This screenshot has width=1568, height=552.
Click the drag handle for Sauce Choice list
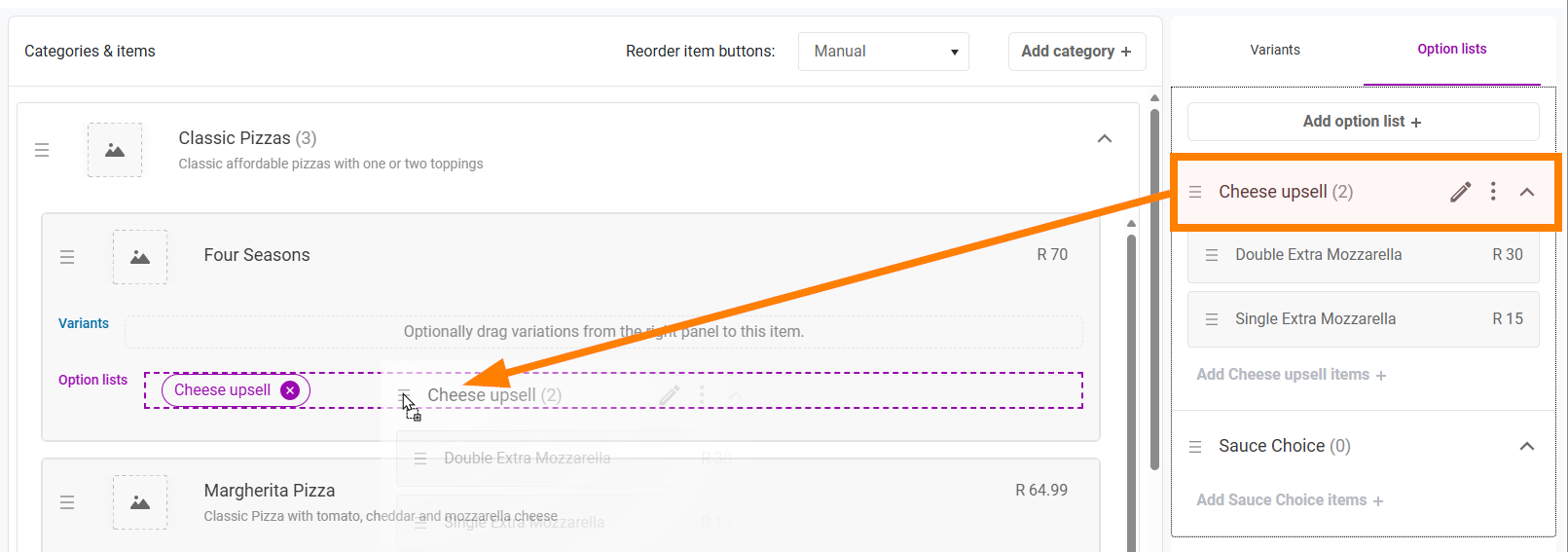point(1195,447)
